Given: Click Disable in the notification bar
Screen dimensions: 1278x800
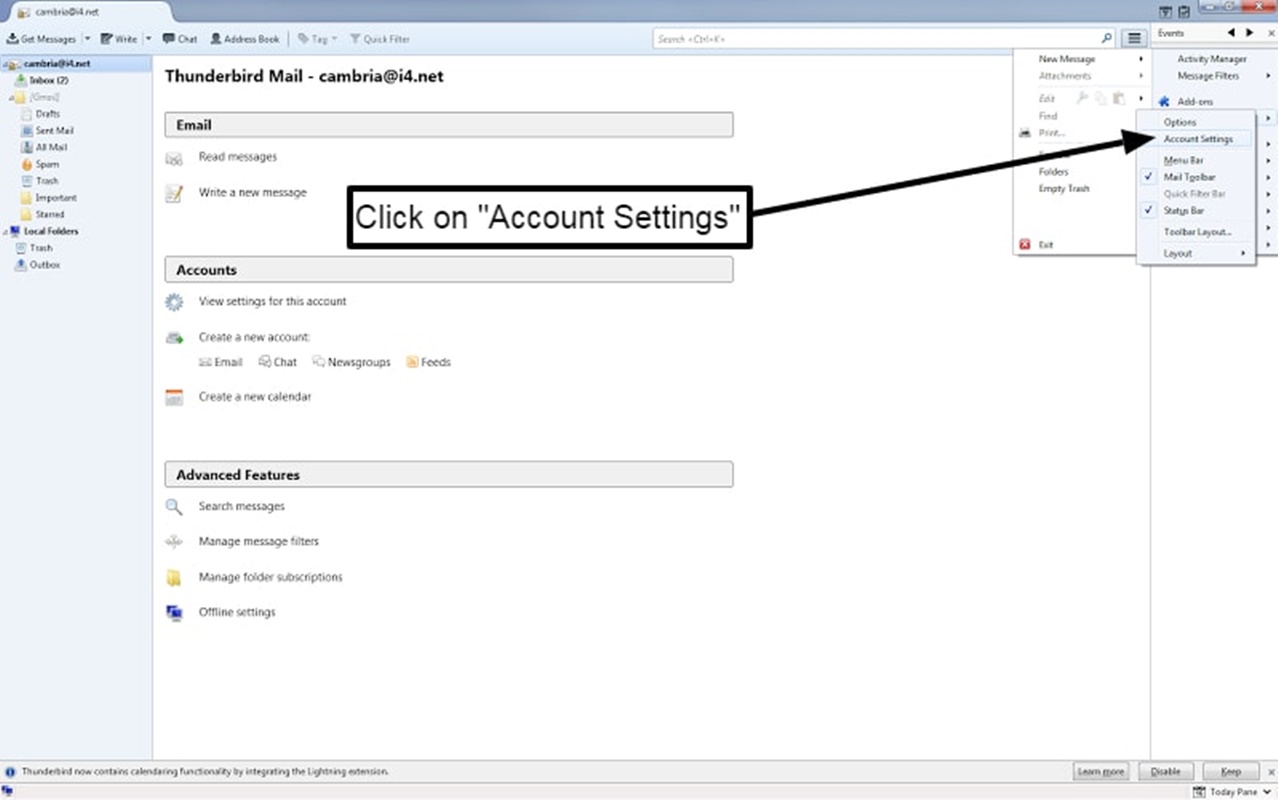Looking at the screenshot, I should click(1166, 772).
